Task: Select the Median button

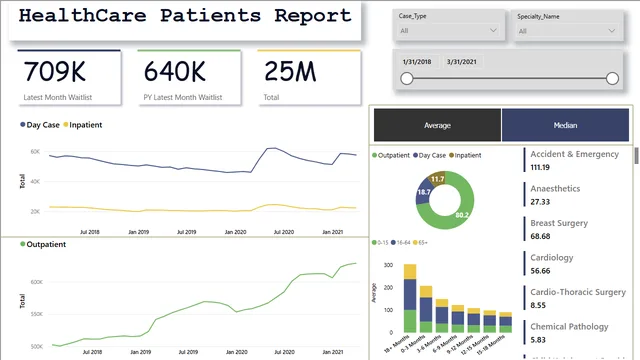Action: pyautogui.click(x=565, y=125)
